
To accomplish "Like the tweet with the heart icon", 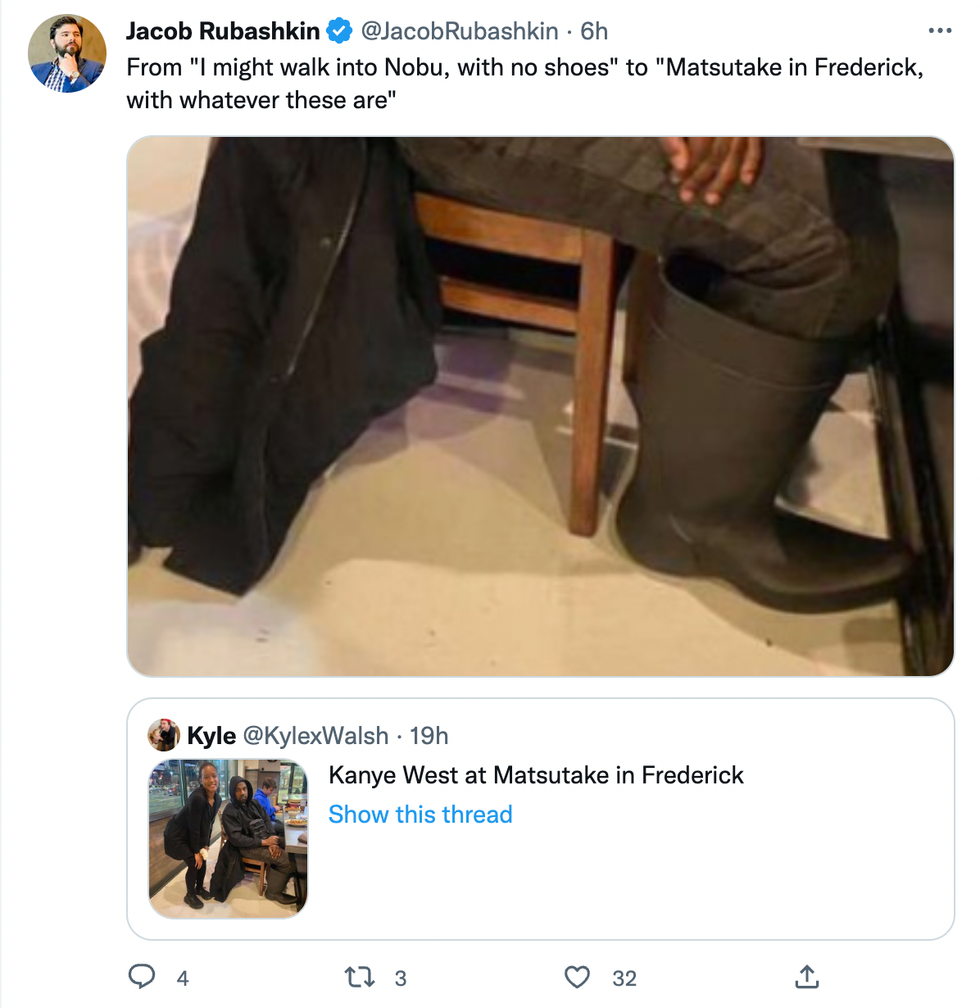I will coord(577,977).
